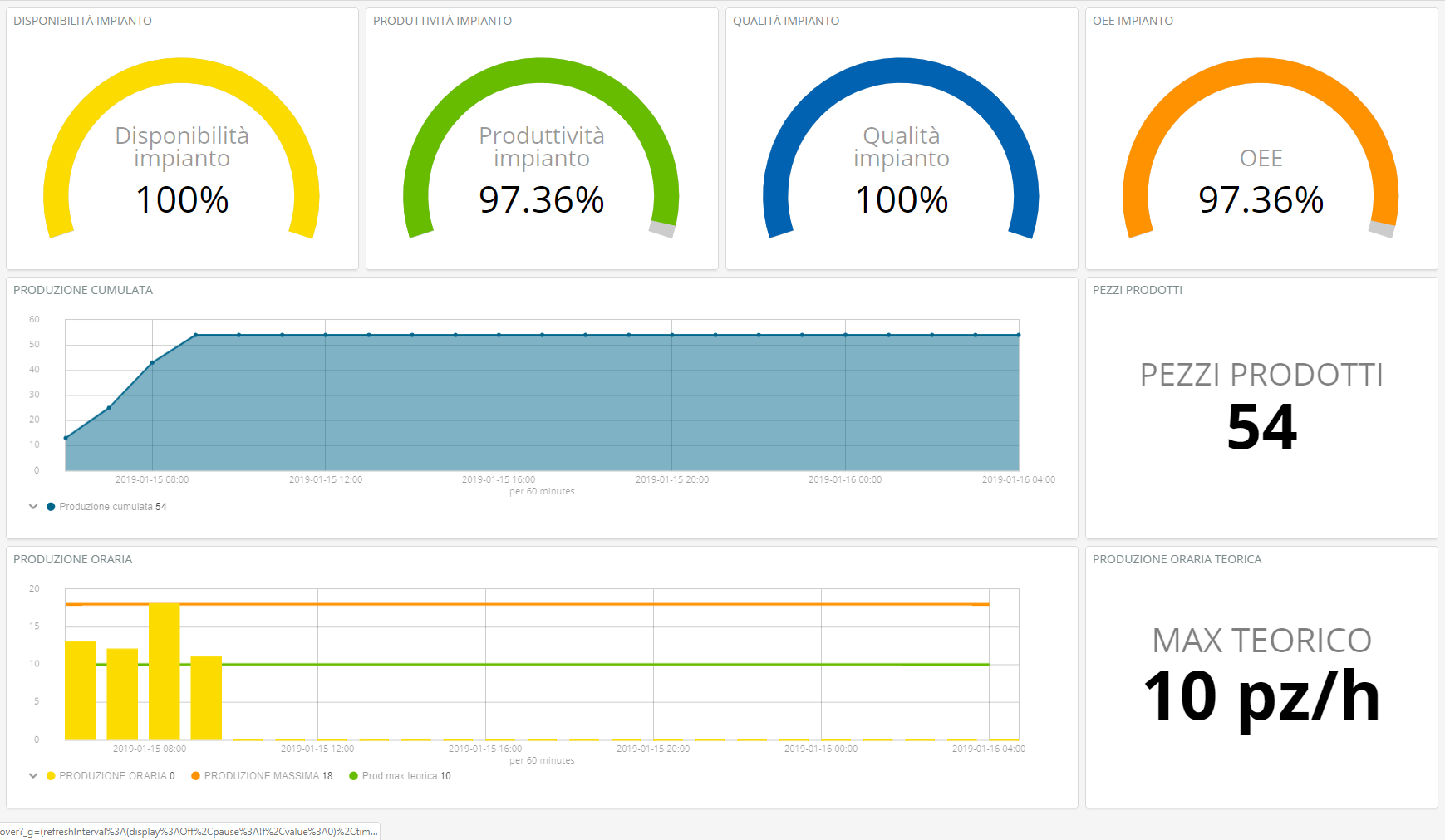Click the blue Qualità impianto gauge arc
Image resolution: width=1445 pixels, height=840 pixels.
(901, 71)
